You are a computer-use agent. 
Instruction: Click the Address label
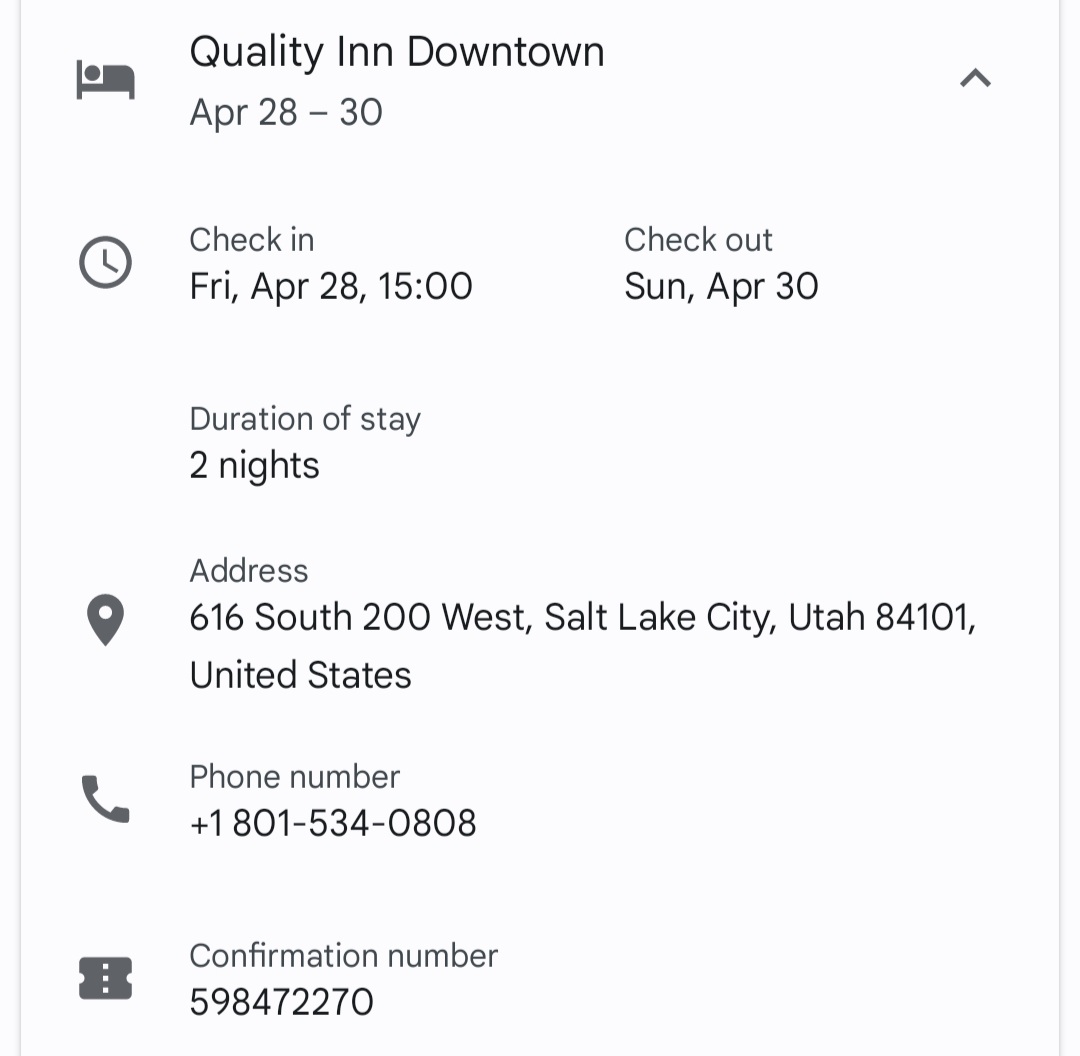[249, 571]
